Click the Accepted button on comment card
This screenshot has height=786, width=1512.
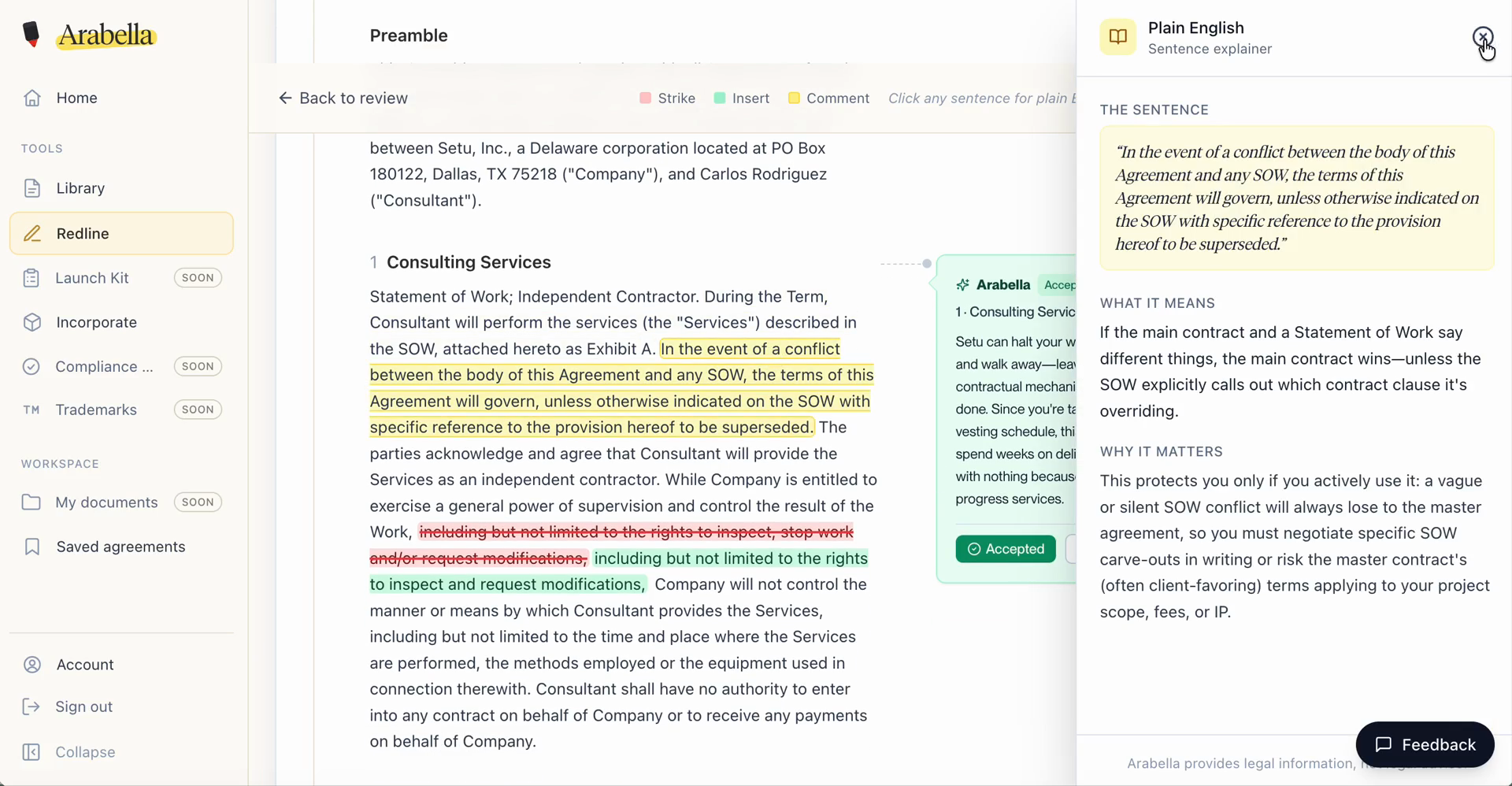[x=1006, y=549]
